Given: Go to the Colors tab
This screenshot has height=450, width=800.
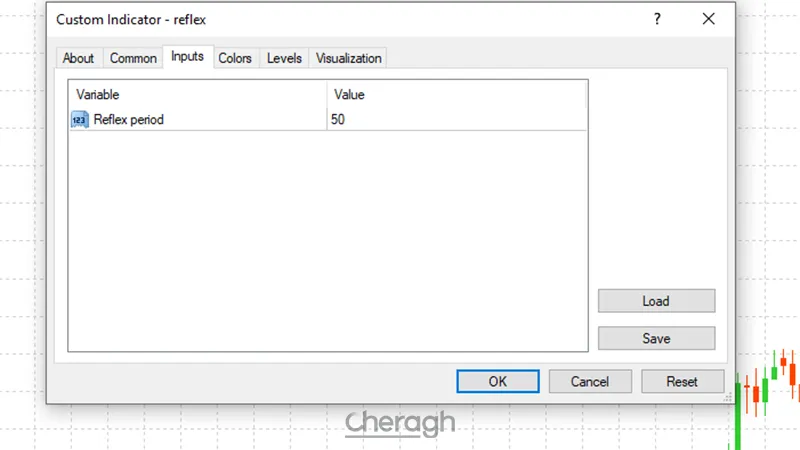Looking at the screenshot, I should [235, 58].
